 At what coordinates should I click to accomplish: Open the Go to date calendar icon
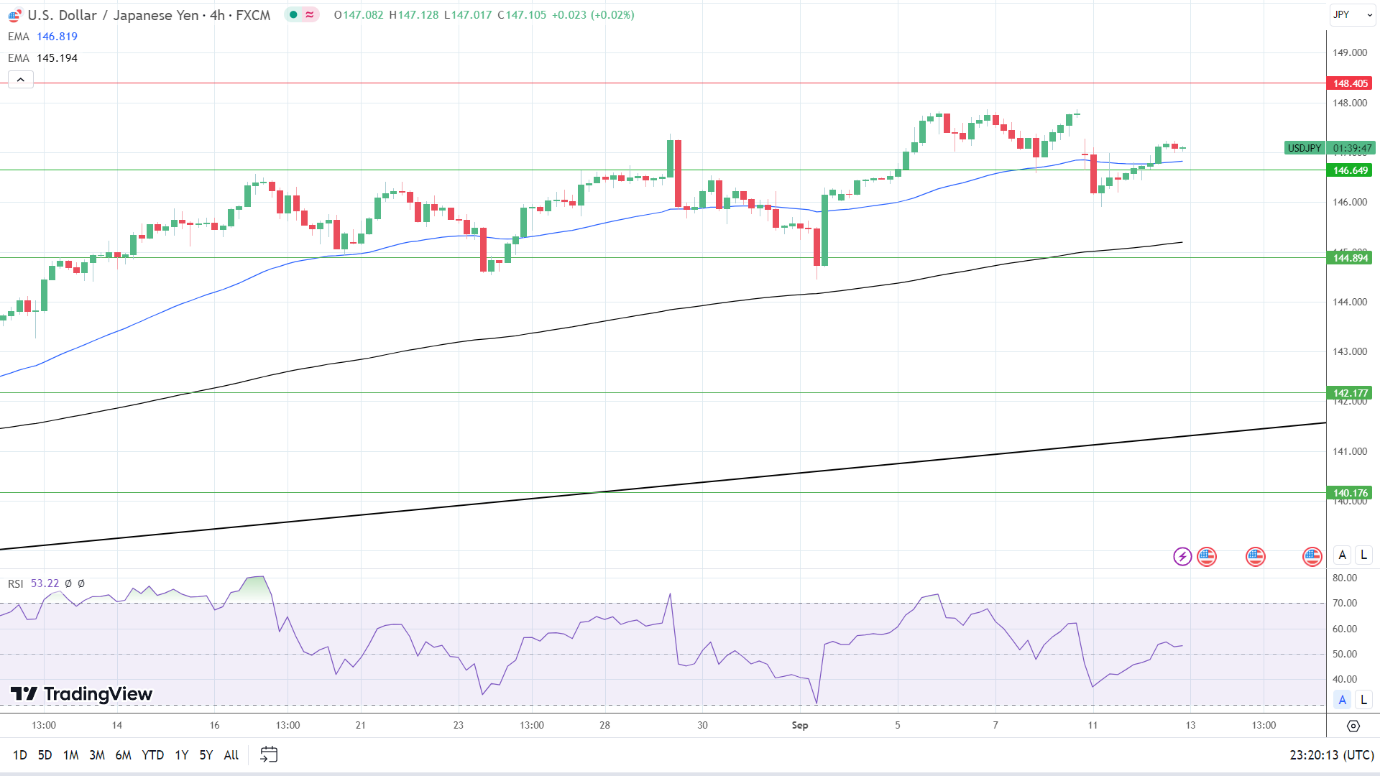click(268, 754)
